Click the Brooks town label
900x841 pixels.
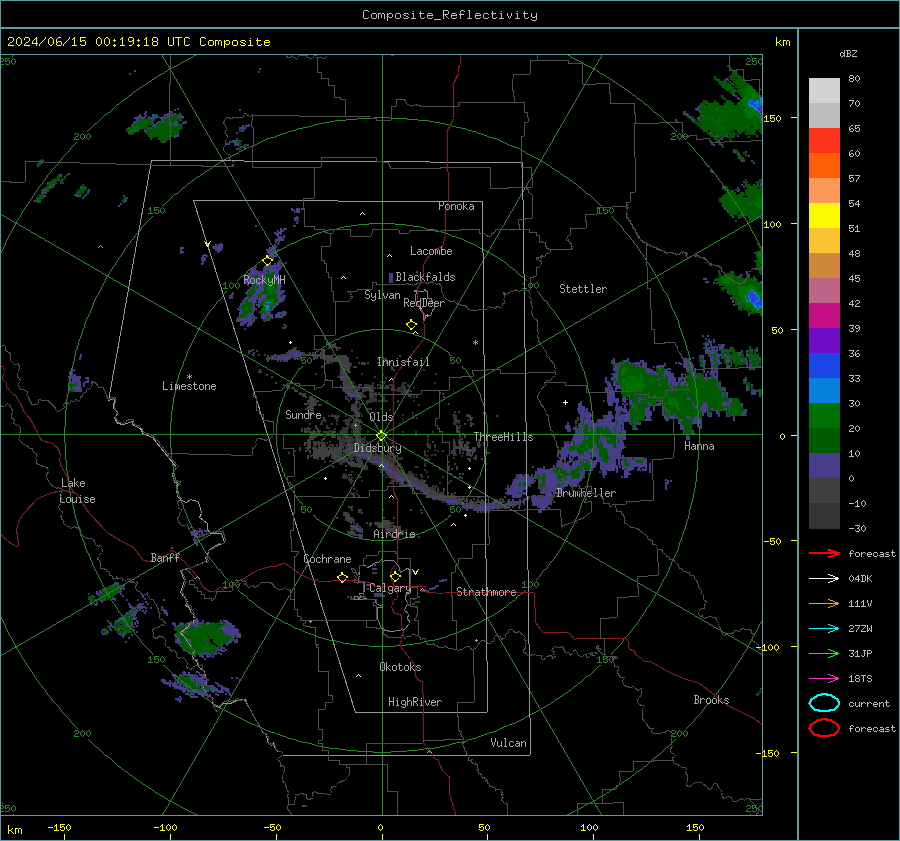tap(711, 700)
